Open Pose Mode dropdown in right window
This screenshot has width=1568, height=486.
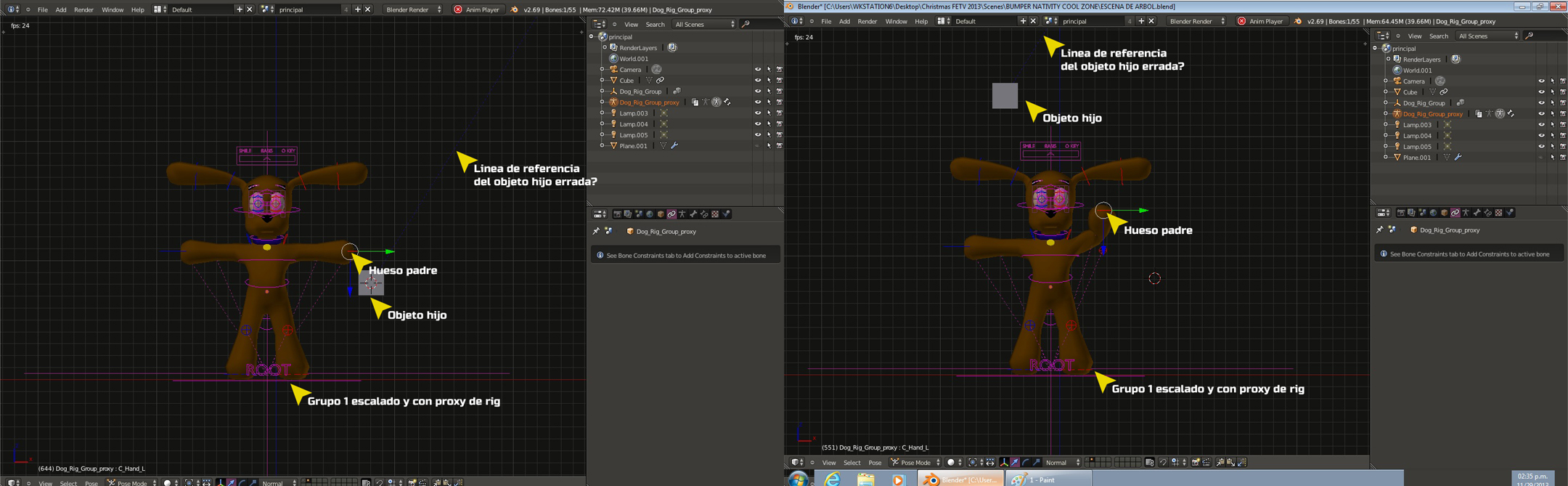pos(915,462)
